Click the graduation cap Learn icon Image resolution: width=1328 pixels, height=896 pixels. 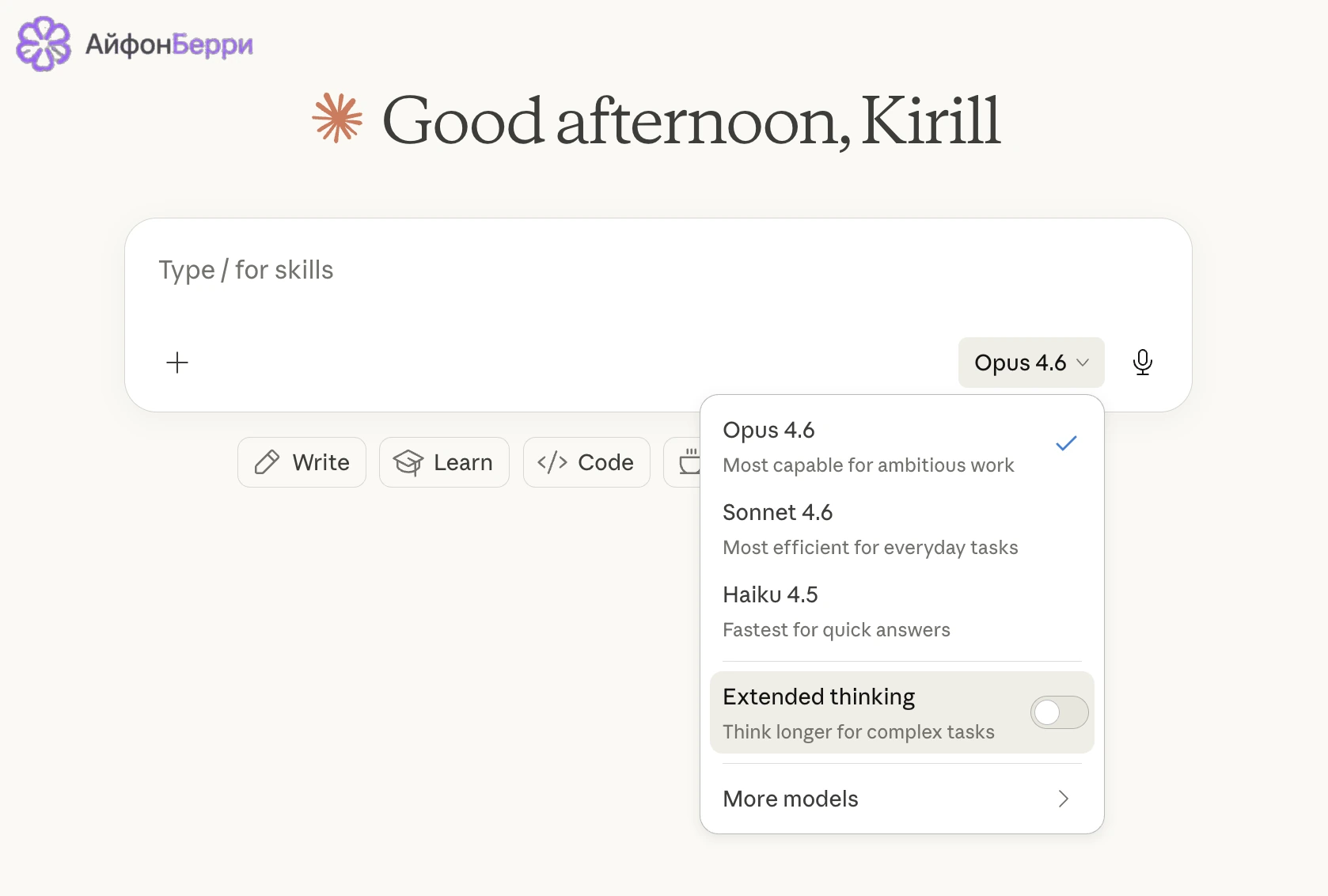click(x=408, y=462)
